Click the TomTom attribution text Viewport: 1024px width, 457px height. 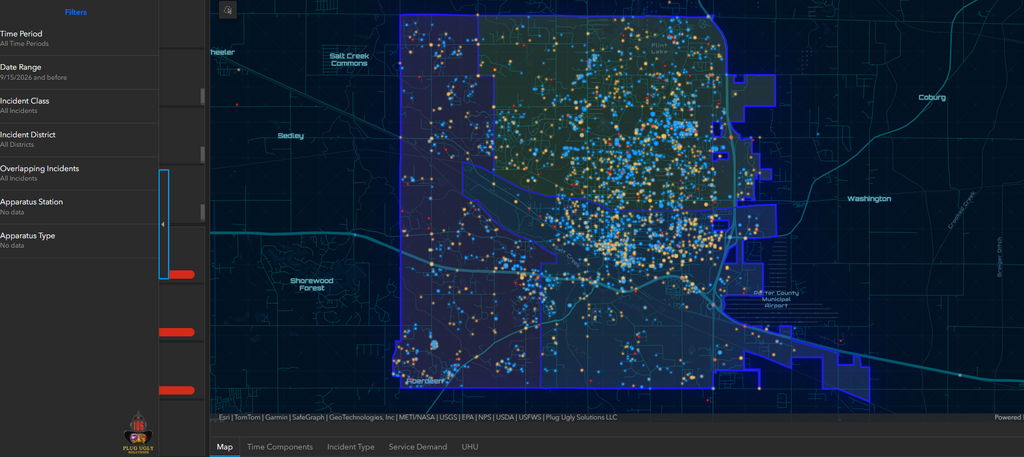[x=247, y=418]
